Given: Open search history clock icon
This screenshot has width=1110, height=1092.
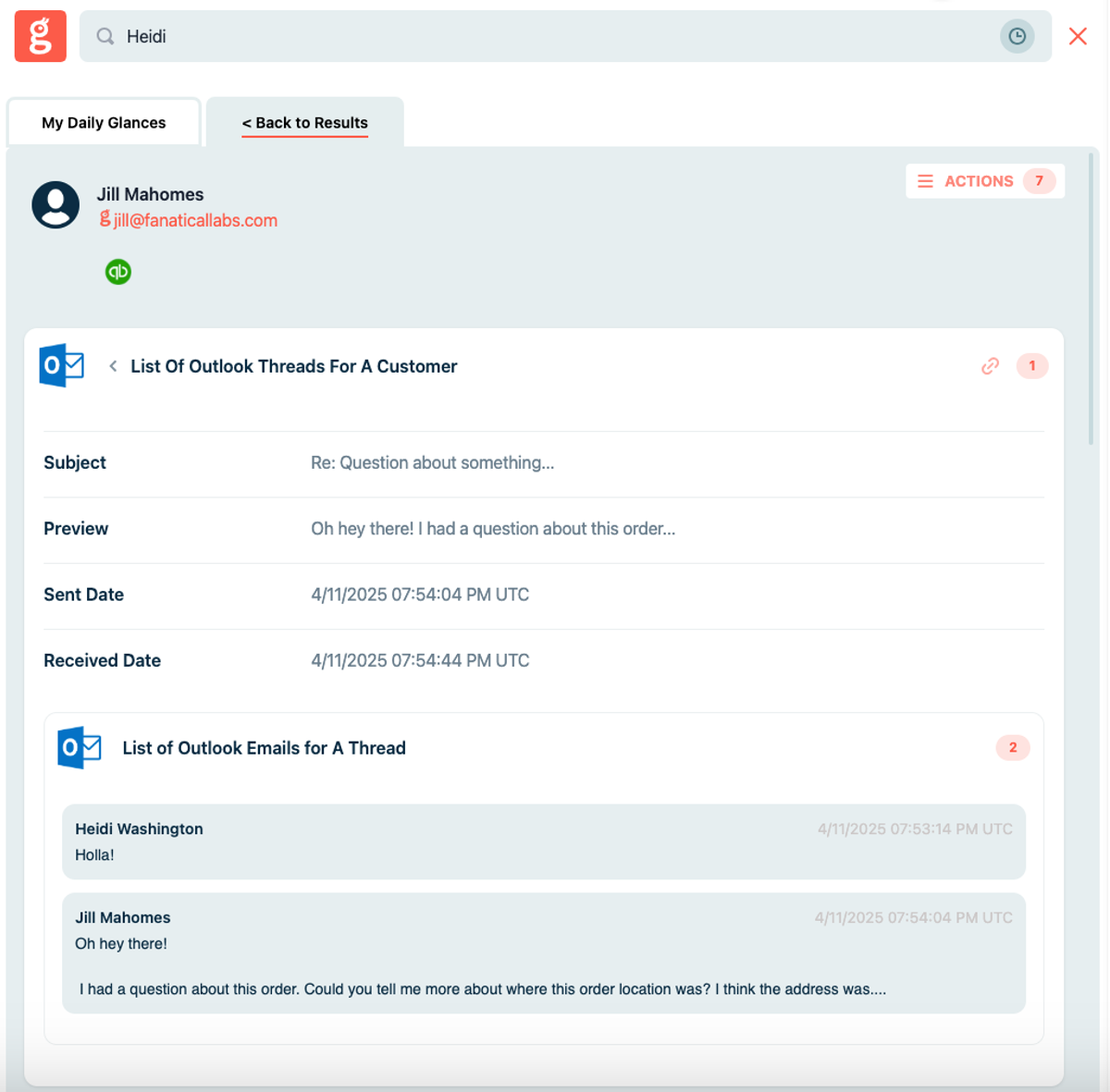Looking at the screenshot, I should (1017, 36).
